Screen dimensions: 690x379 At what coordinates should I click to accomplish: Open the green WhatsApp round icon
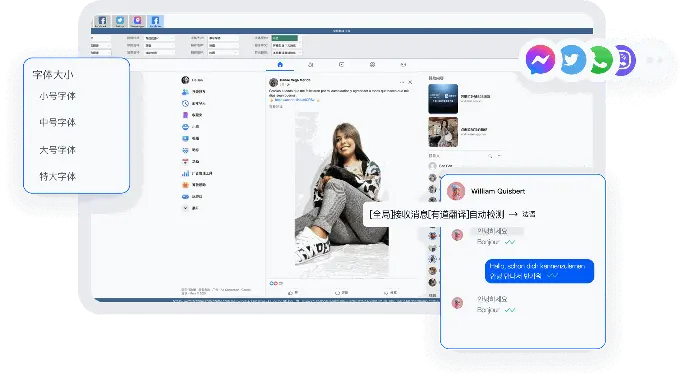[x=600, y=60]
